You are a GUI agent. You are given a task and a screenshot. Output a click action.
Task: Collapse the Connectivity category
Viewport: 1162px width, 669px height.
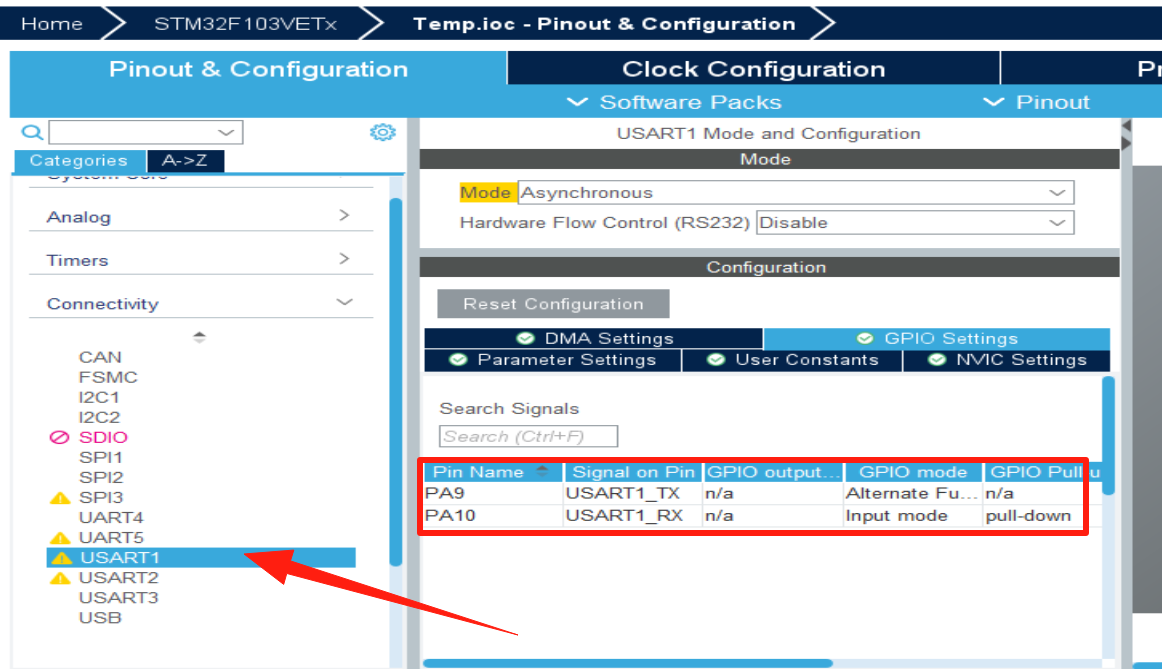200,303
